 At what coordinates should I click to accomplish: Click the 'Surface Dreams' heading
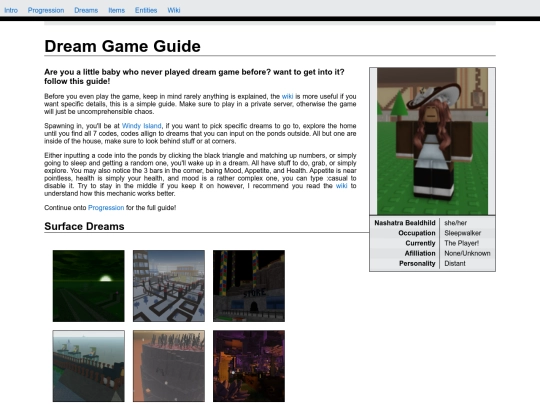[84, 226]
